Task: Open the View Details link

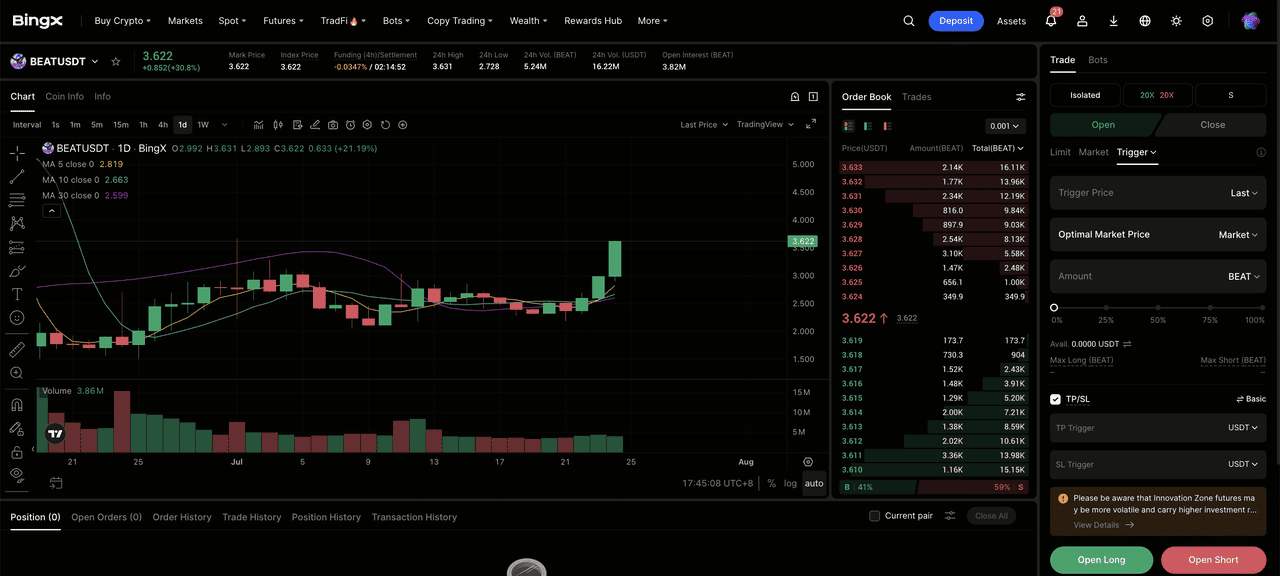Action: coord(1104,525)
